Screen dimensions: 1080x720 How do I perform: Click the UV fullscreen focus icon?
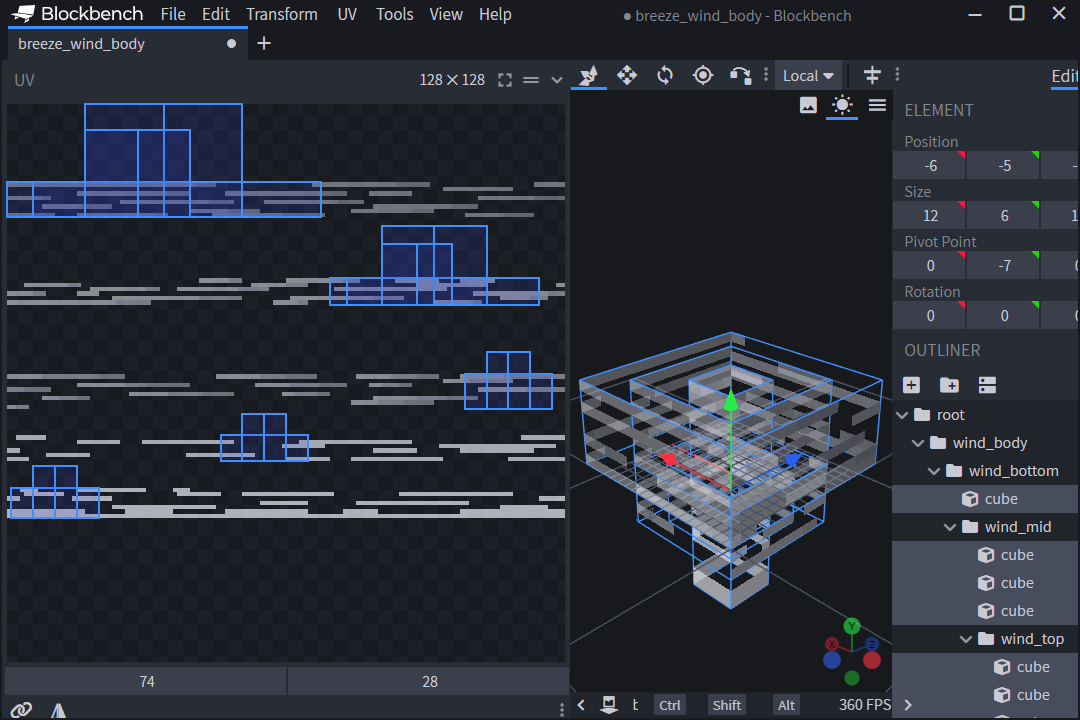click(505, 80)
